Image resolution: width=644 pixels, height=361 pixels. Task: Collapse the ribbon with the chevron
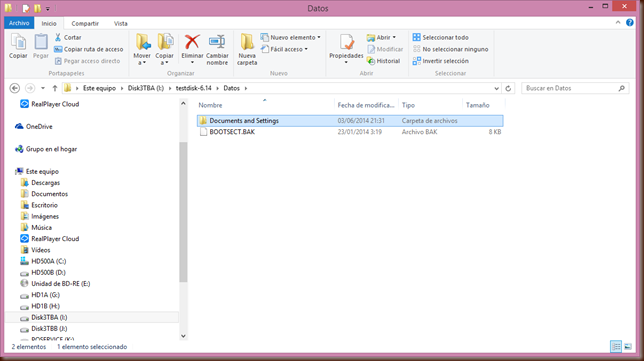(618, 23)
